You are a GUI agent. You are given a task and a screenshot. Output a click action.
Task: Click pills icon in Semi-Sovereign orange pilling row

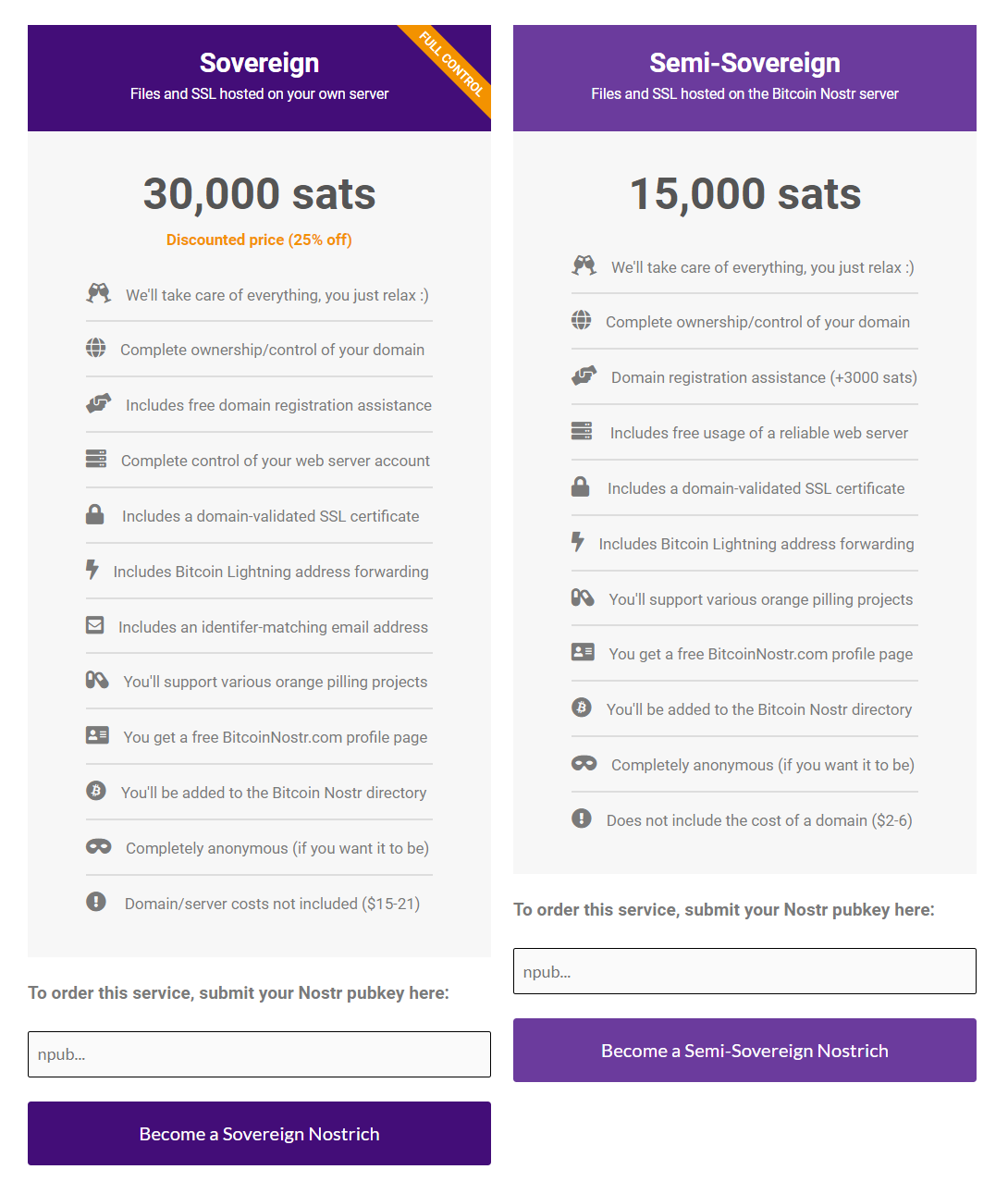pos(582,597)
